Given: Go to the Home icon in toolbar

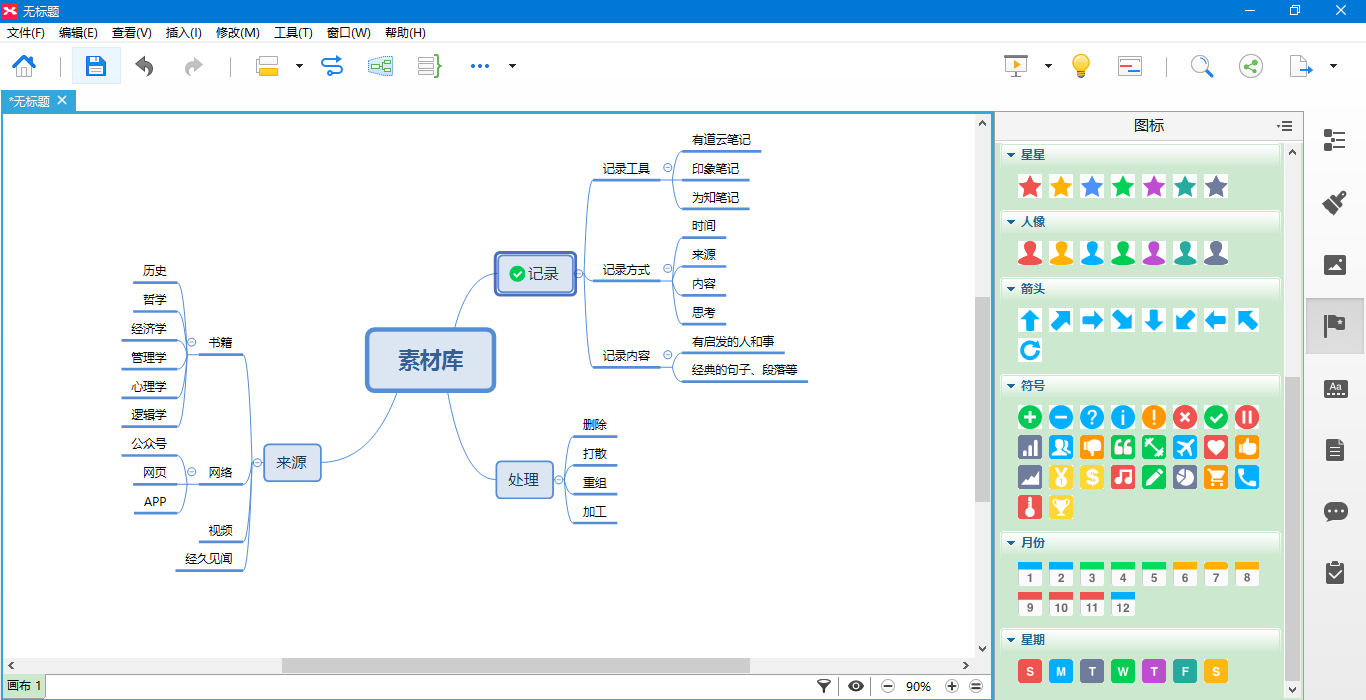Looking at the screenshot, I should [x=24, y=66].
